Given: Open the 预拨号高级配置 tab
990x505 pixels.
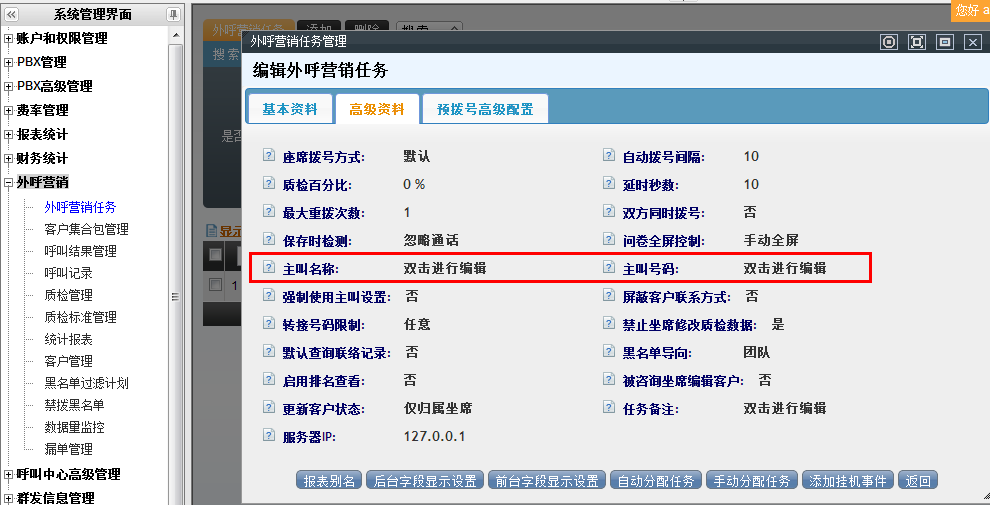Looking at the screenshot, I should tap(485, 110).
